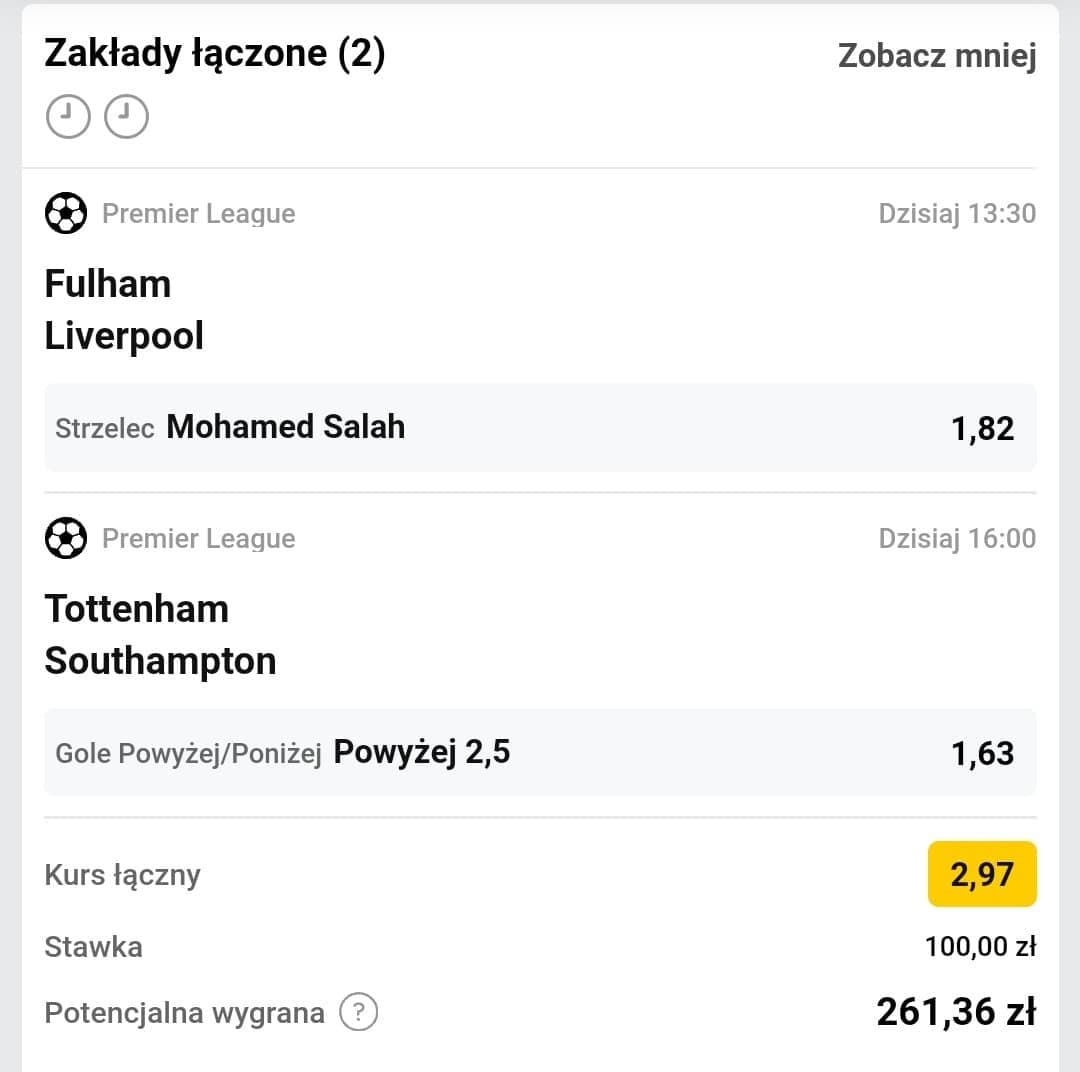Click the second pending clock icon
The image size is (1080, 1072).
point(126,116)
